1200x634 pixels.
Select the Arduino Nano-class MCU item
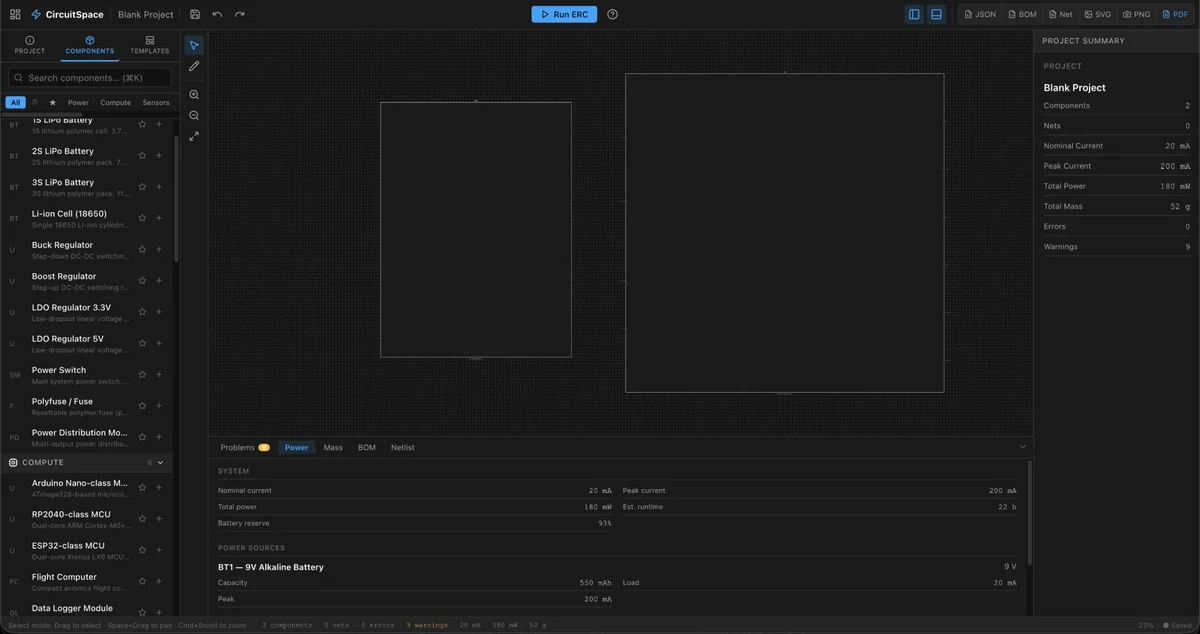86,488
